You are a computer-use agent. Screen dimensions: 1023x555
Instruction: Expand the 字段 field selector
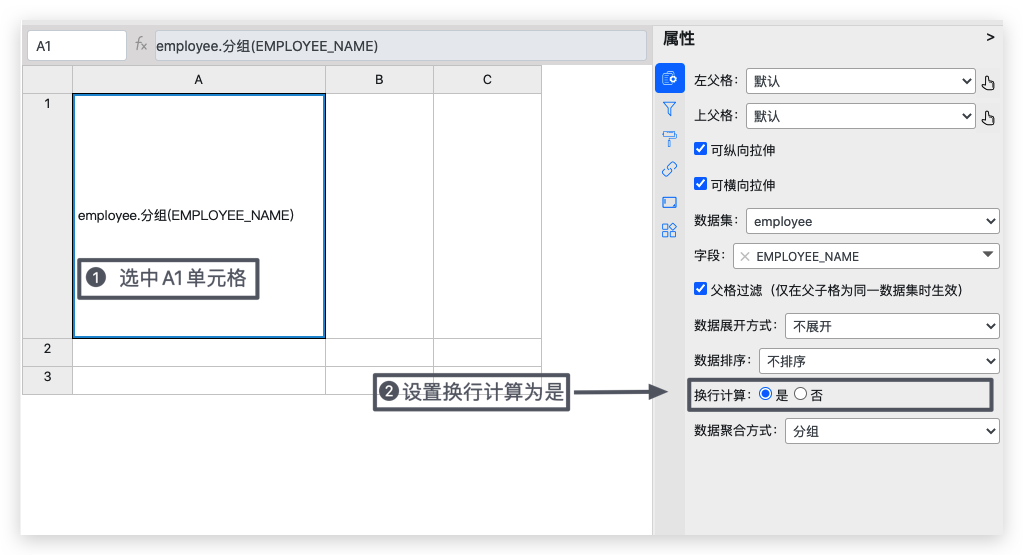[x=866, y=256]
